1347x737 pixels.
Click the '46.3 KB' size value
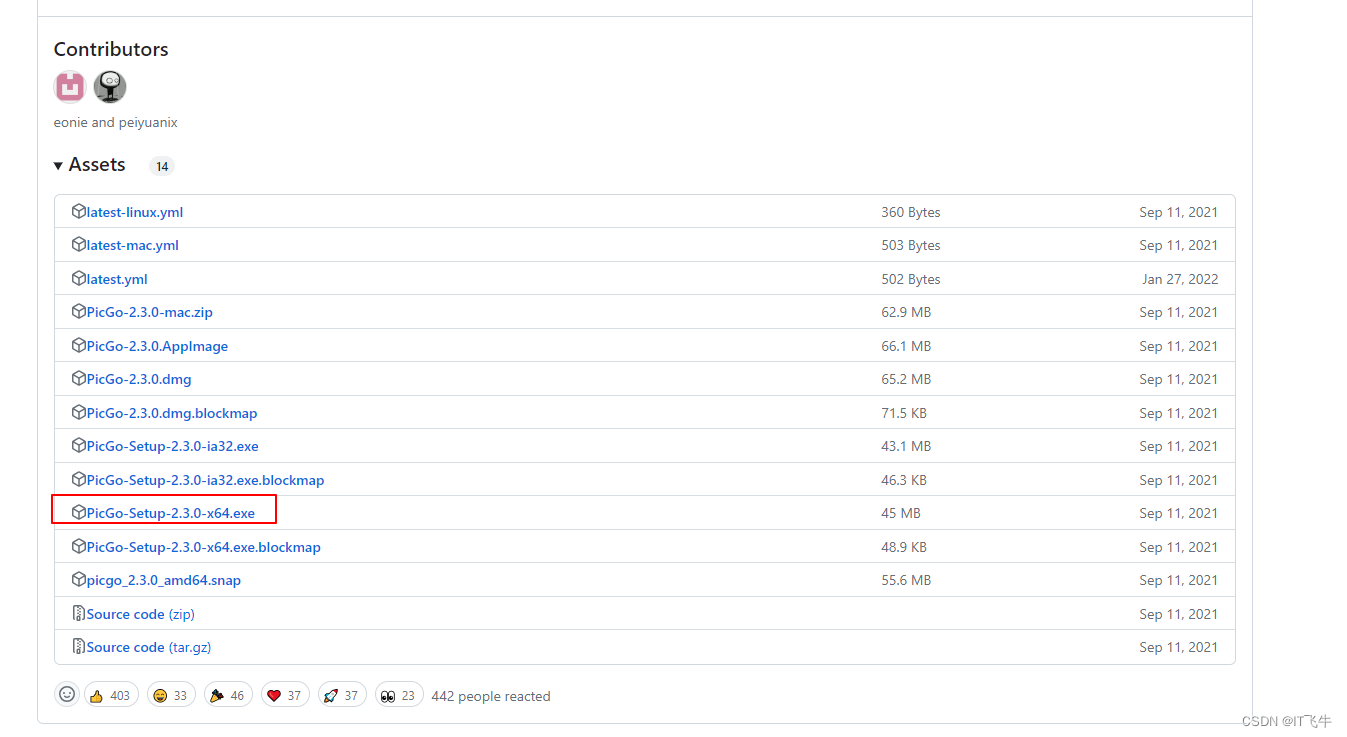(x=904, y=480)
